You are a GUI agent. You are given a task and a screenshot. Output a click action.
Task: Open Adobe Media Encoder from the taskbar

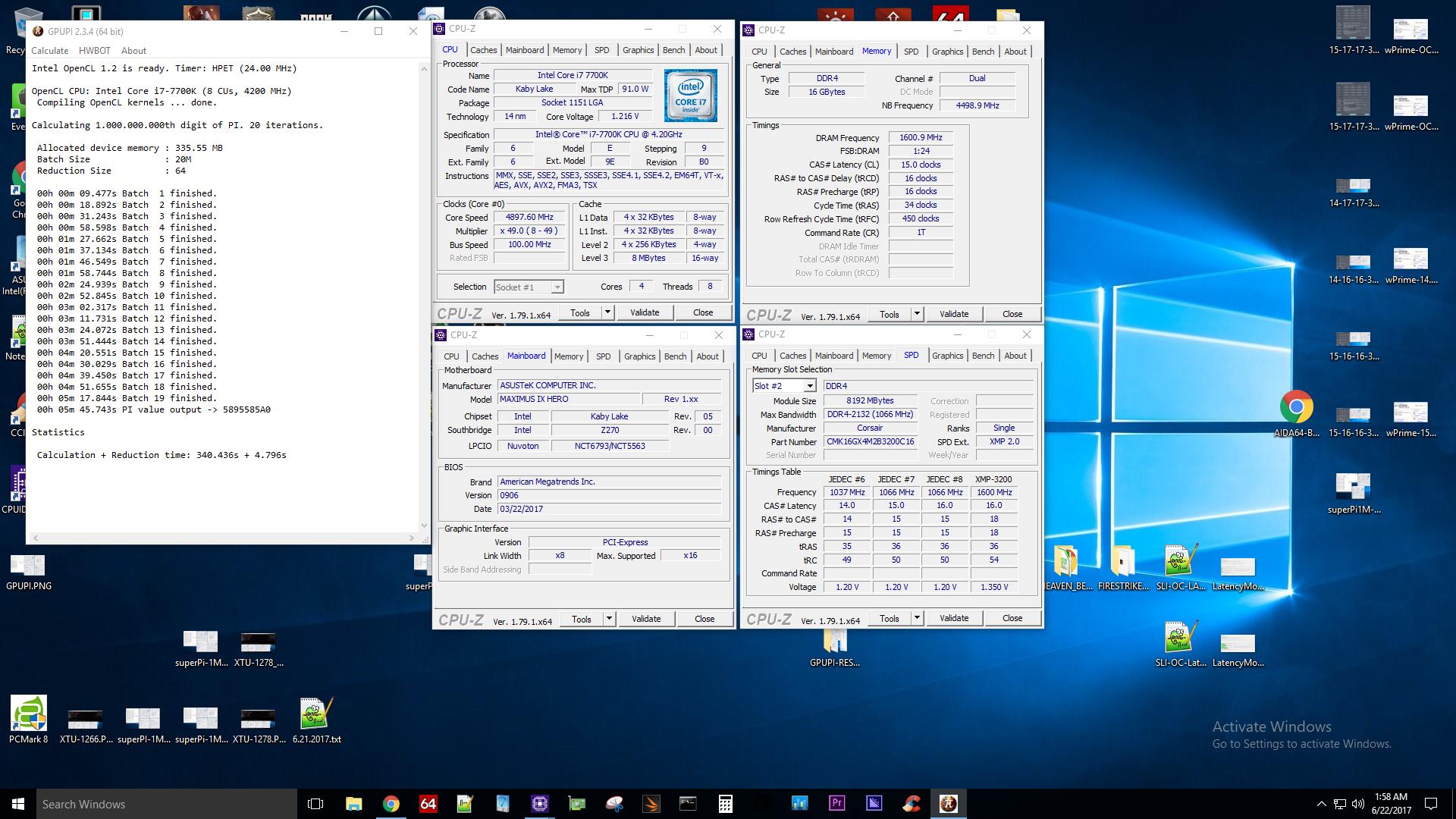point(874,804)
